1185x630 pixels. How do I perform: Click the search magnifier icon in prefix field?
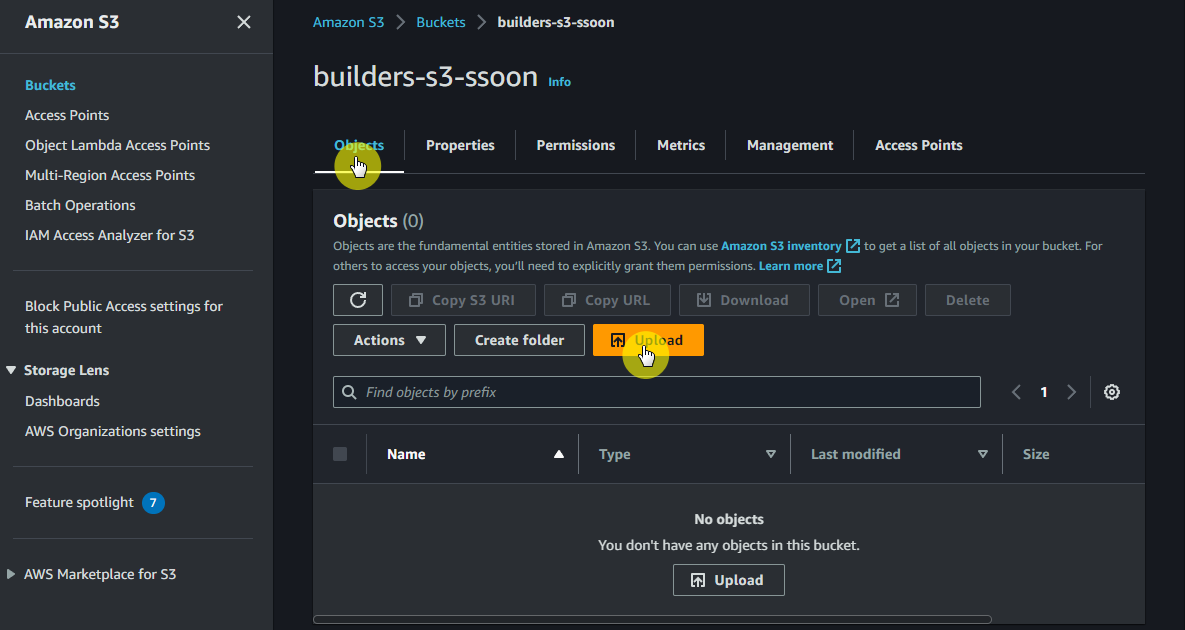[349, 392]
